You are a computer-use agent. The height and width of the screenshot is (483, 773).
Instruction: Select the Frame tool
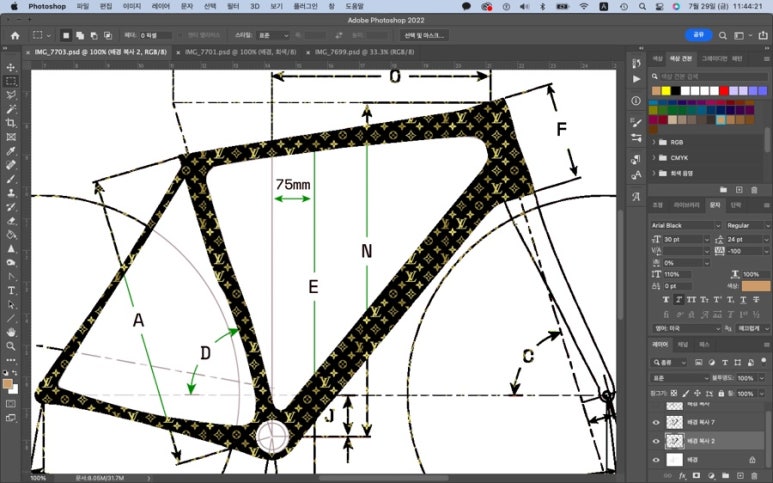[x=11, y=137]
